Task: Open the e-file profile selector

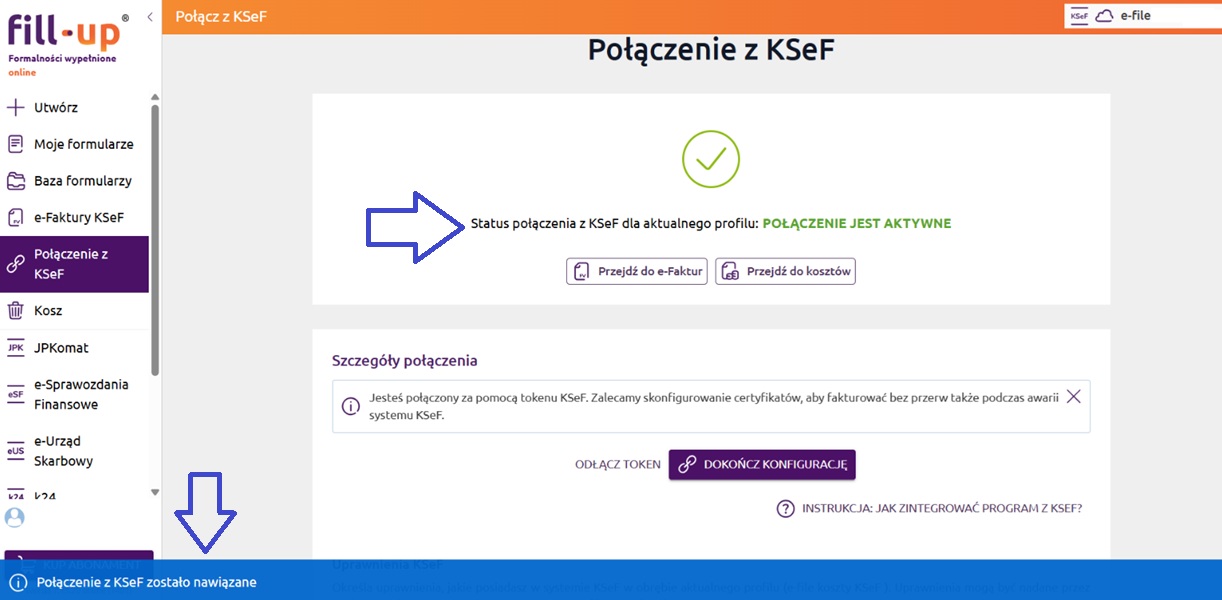Action: click(x=1140, y=16)
